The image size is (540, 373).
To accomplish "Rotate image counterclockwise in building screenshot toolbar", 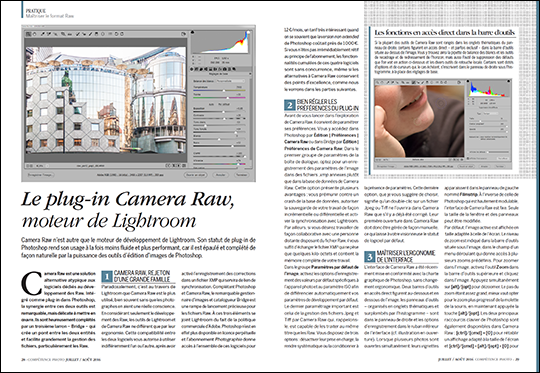I will [x=116, y=34].
